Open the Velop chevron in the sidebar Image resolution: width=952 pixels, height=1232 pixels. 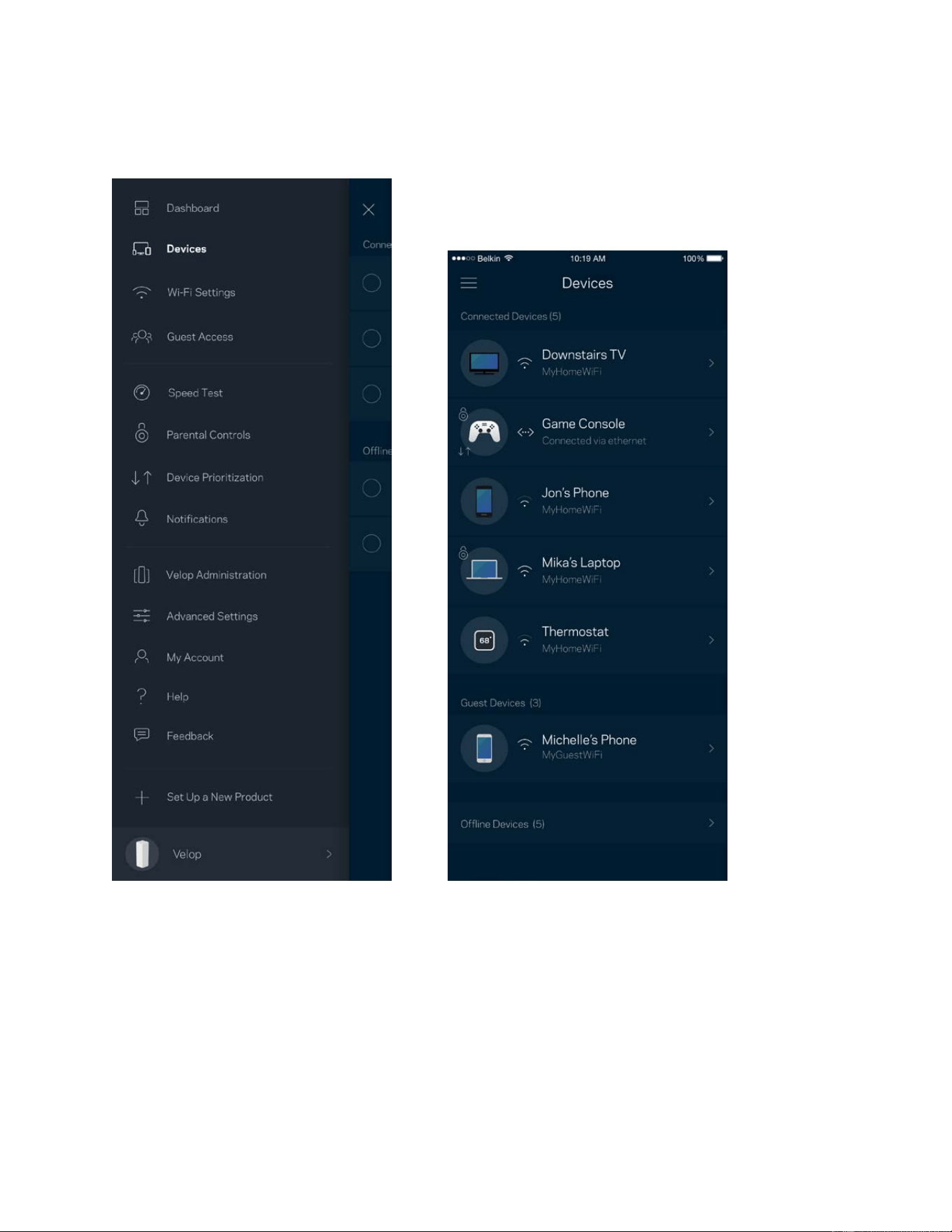coord(329,854)
